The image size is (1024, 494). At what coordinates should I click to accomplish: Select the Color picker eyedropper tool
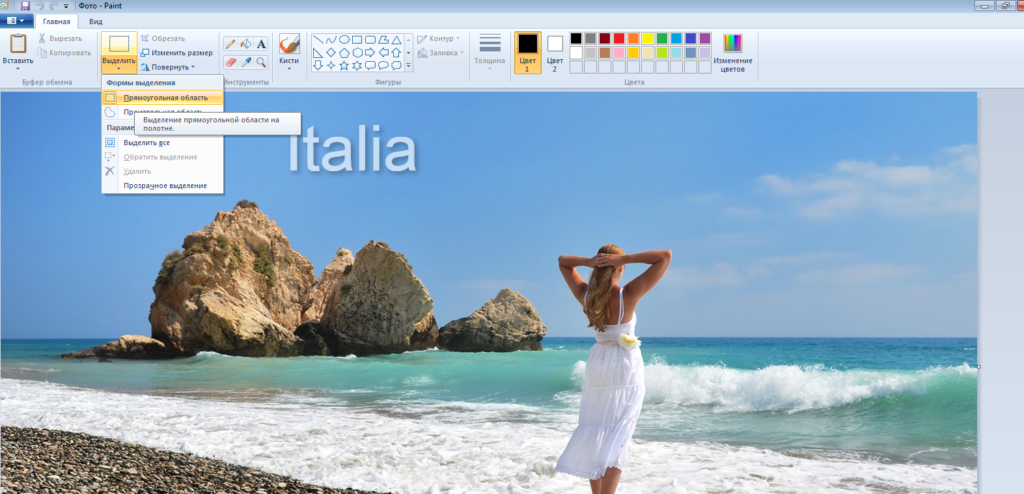(x=245, y=62)
